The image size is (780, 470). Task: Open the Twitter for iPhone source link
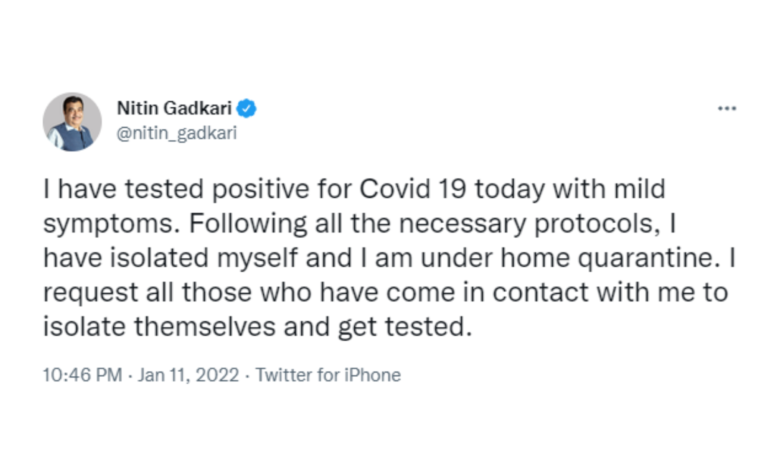point(328,376)
